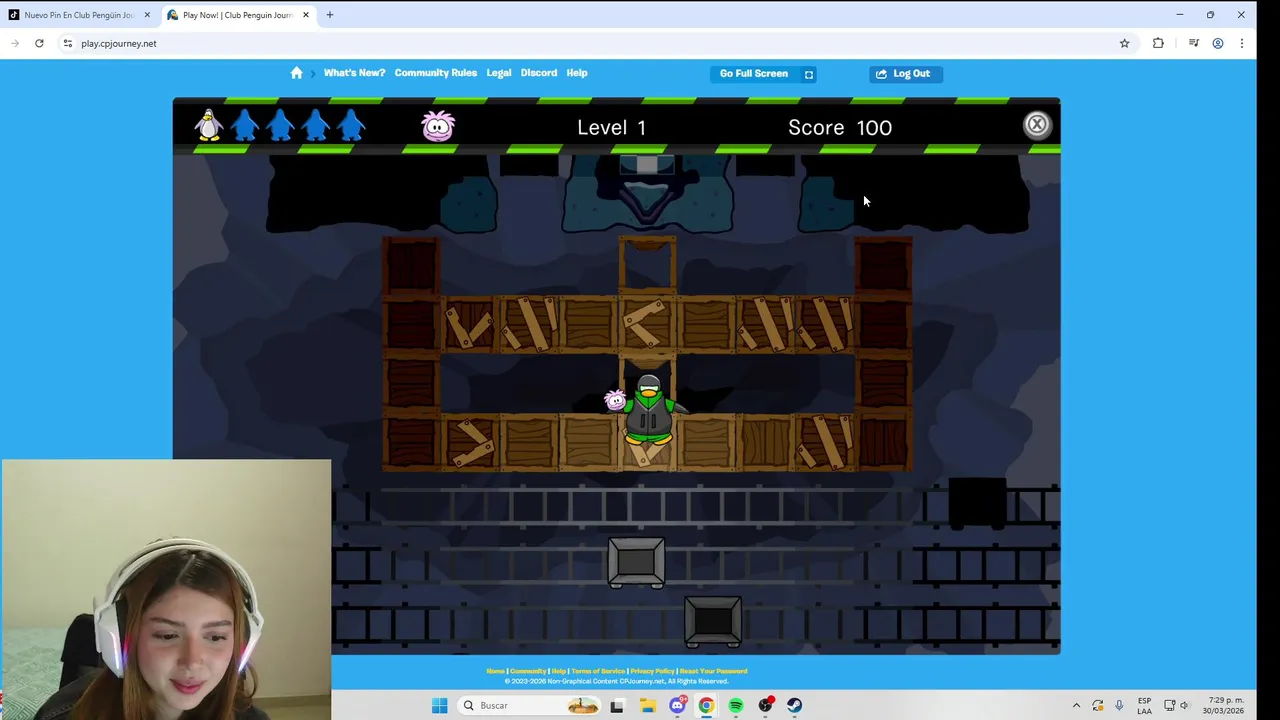Open the volume icon in system tray
This screenshot has height=720, width=1280.
pos(1185,706)
